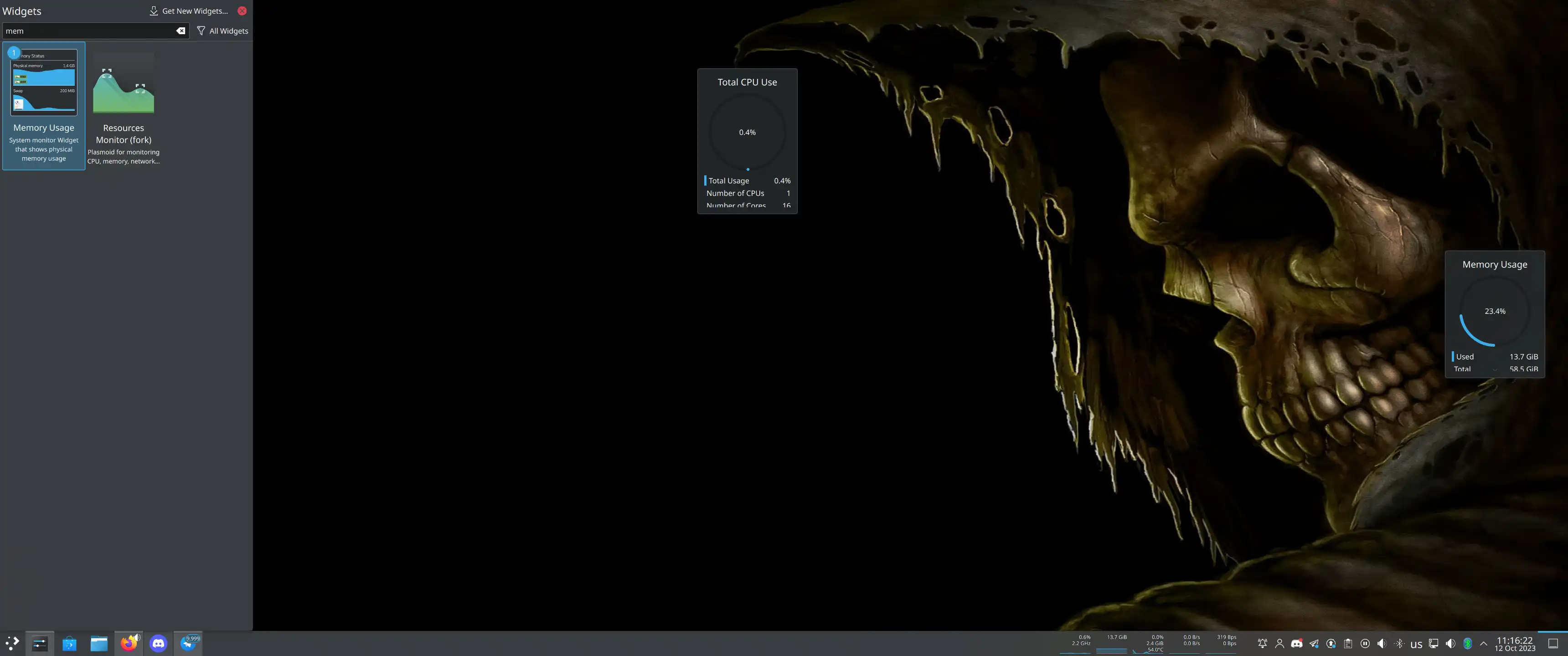1568x656 pixels.
Task: Select the Memory Usage widget card
Action: click(x=44, y=106)
